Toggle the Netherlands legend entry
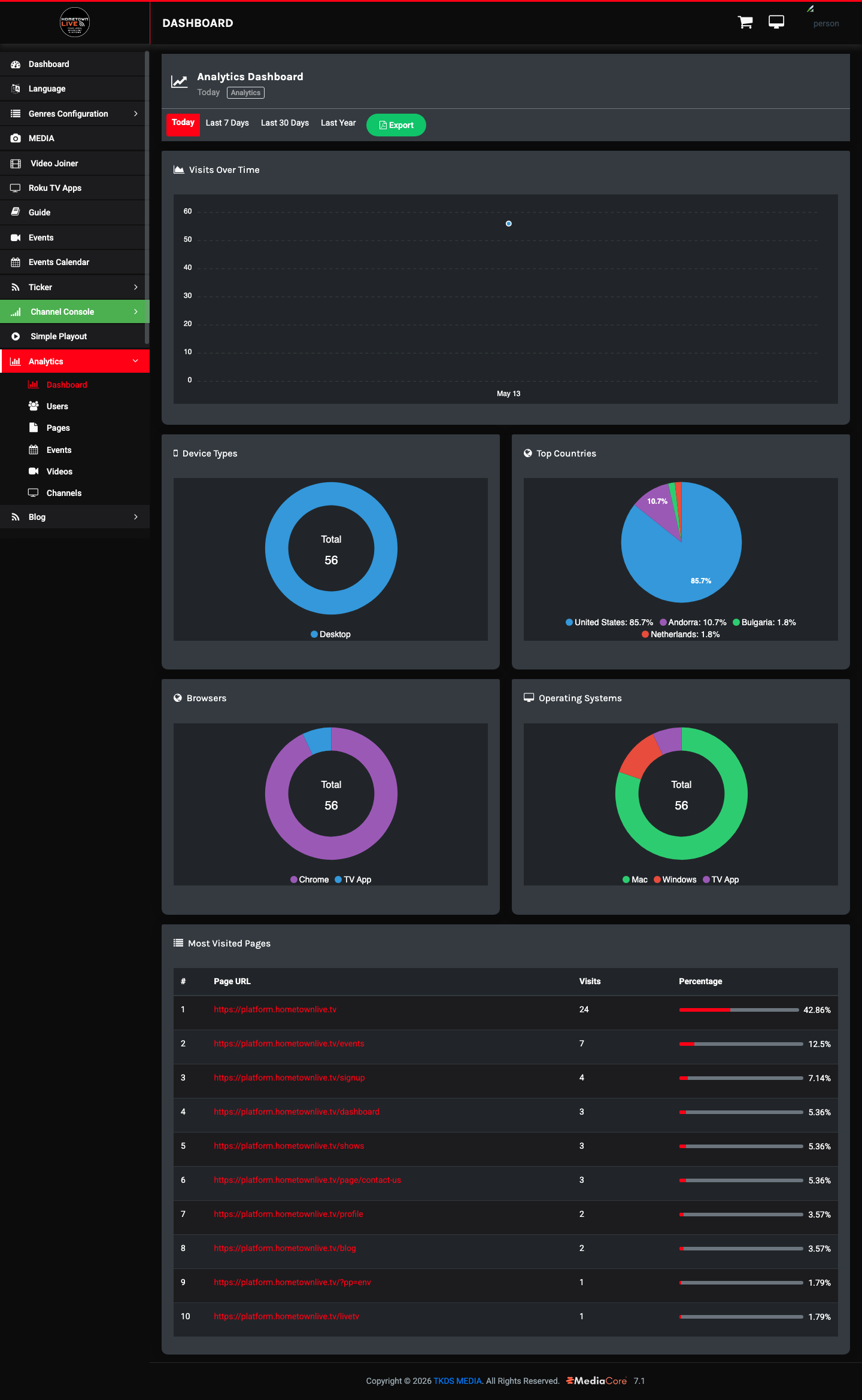This screenshot has width=862, height=1400. coord(681,634)
